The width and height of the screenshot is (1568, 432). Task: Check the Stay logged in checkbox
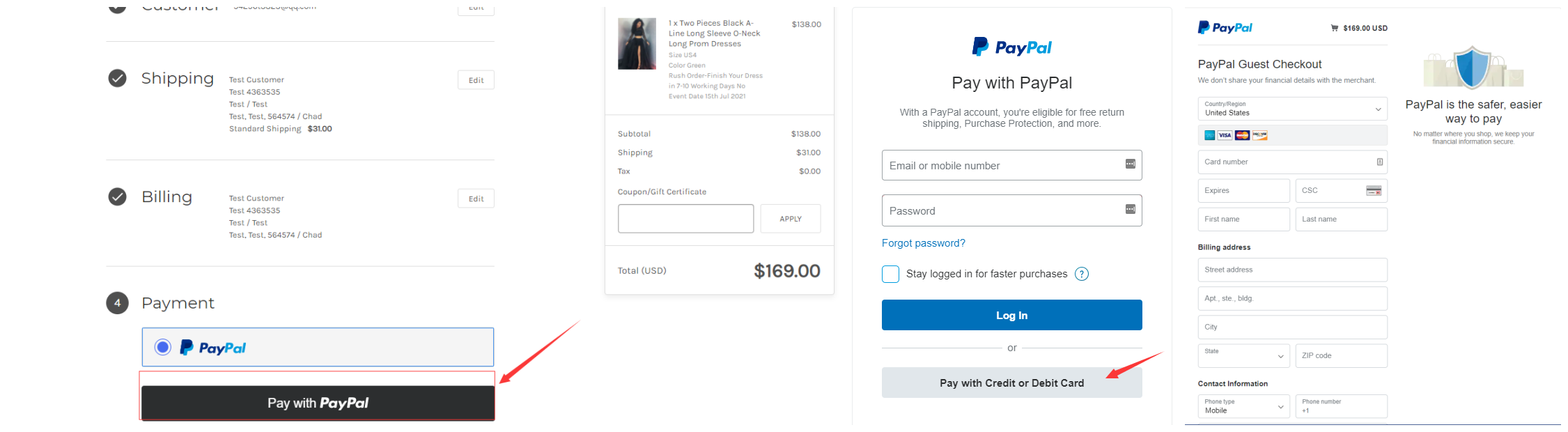[890, 274]
